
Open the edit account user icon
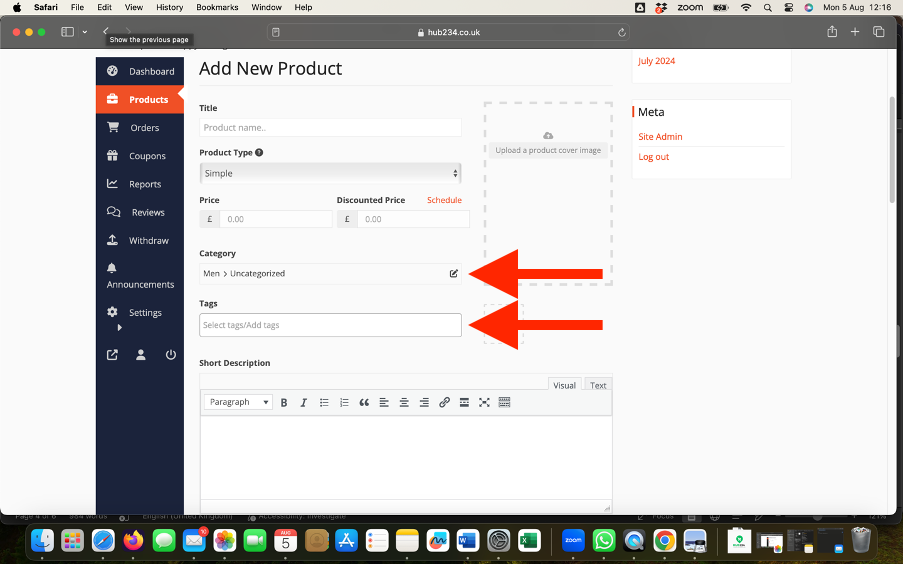141,354
